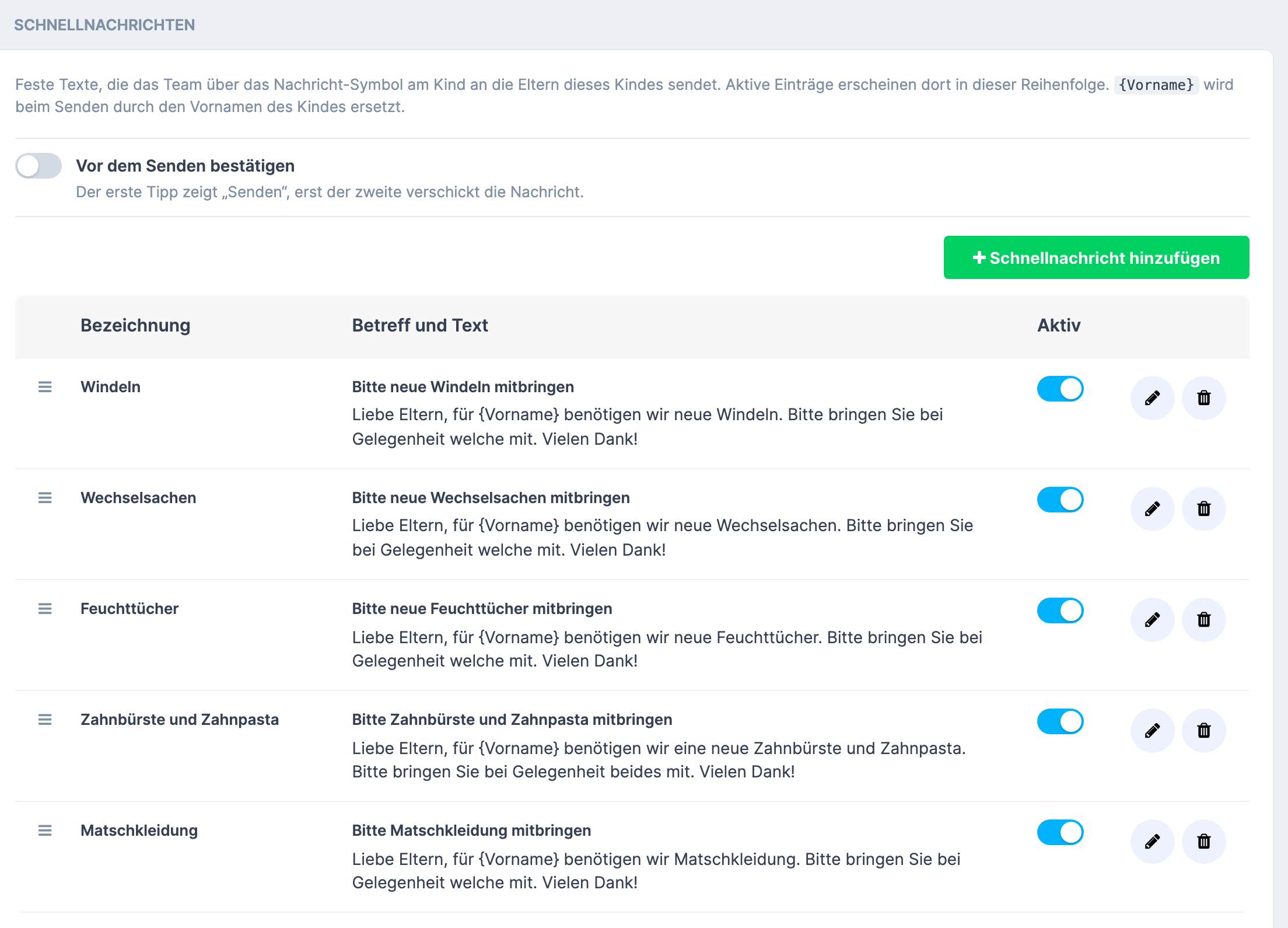Toggle the Matschkleidung active switch
This screenshot has height=928, width=1288.
1060,832
